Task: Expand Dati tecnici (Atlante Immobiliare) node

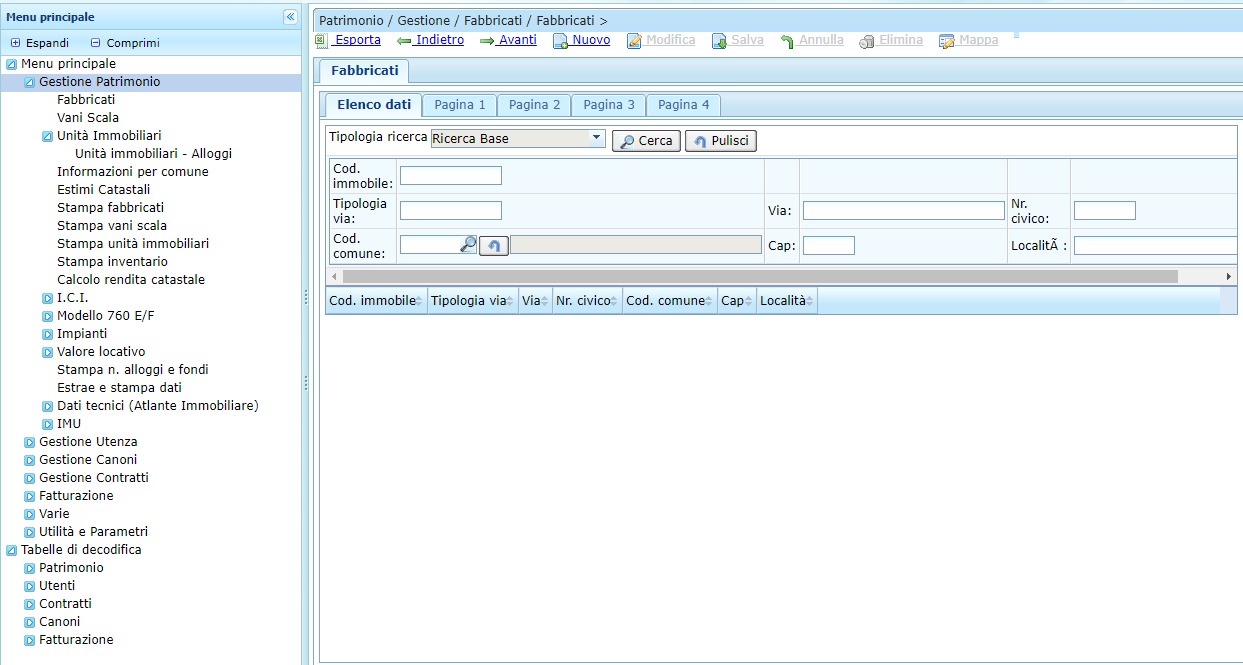Action: (47, 406)
